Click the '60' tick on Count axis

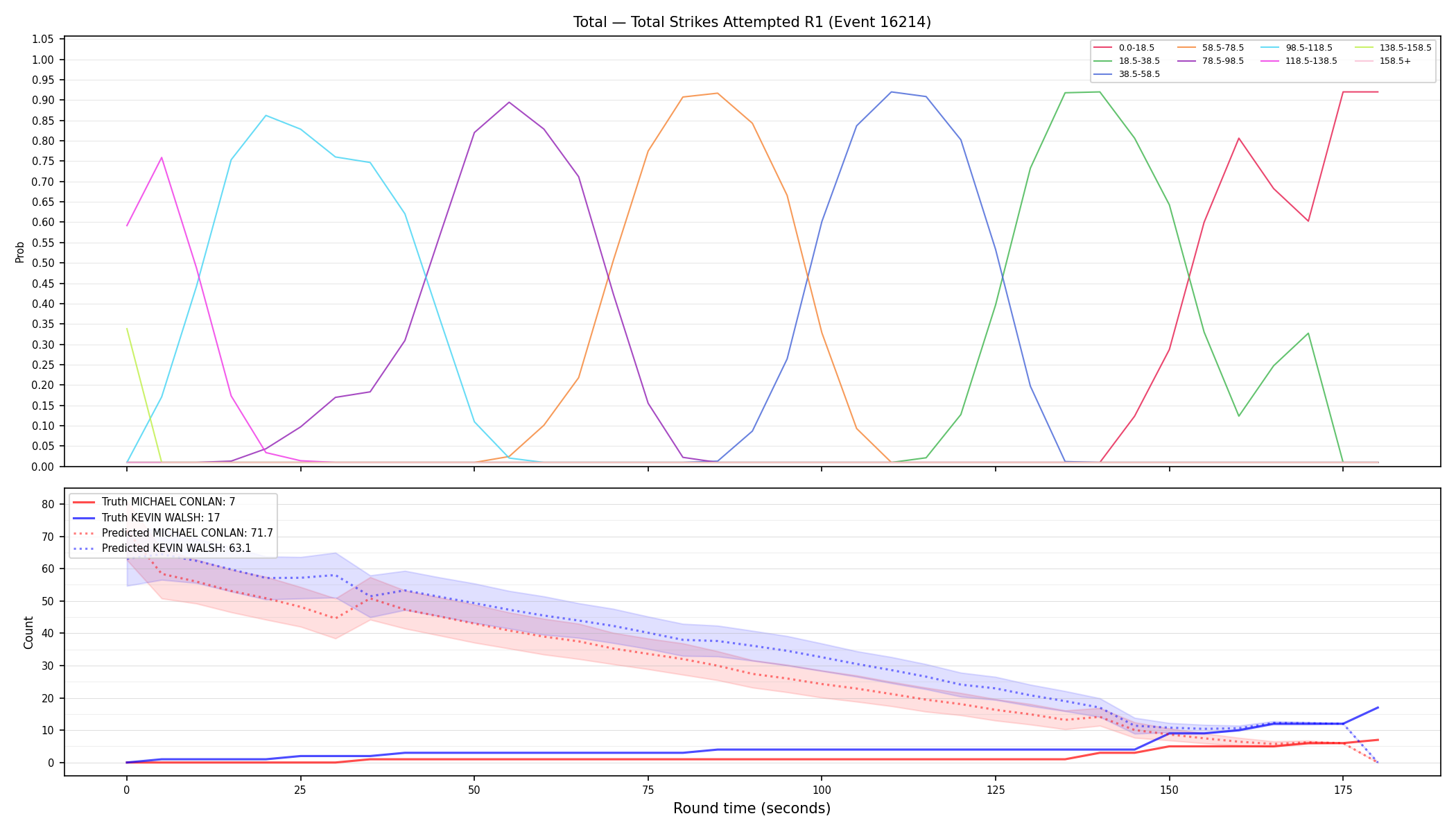[x=48, y=569]
